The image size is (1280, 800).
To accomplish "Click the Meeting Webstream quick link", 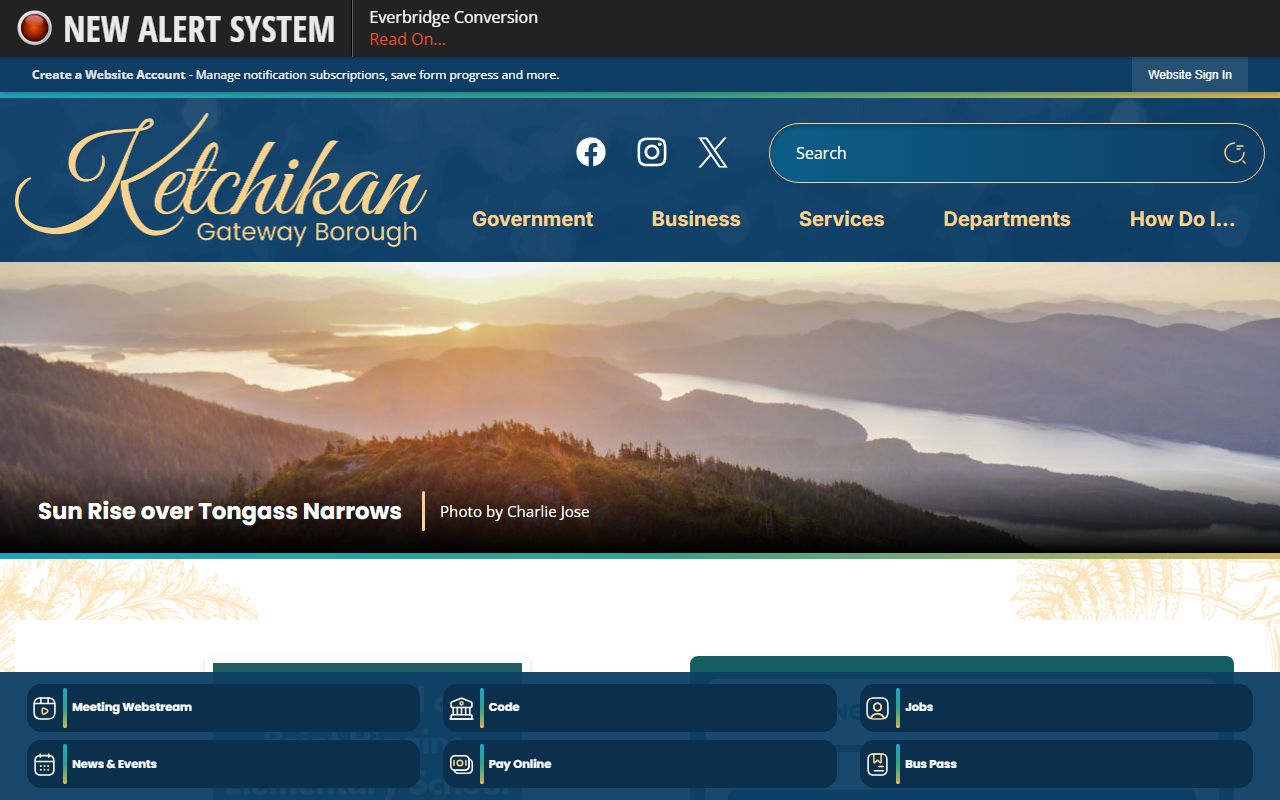I will (x=223, y=708).
